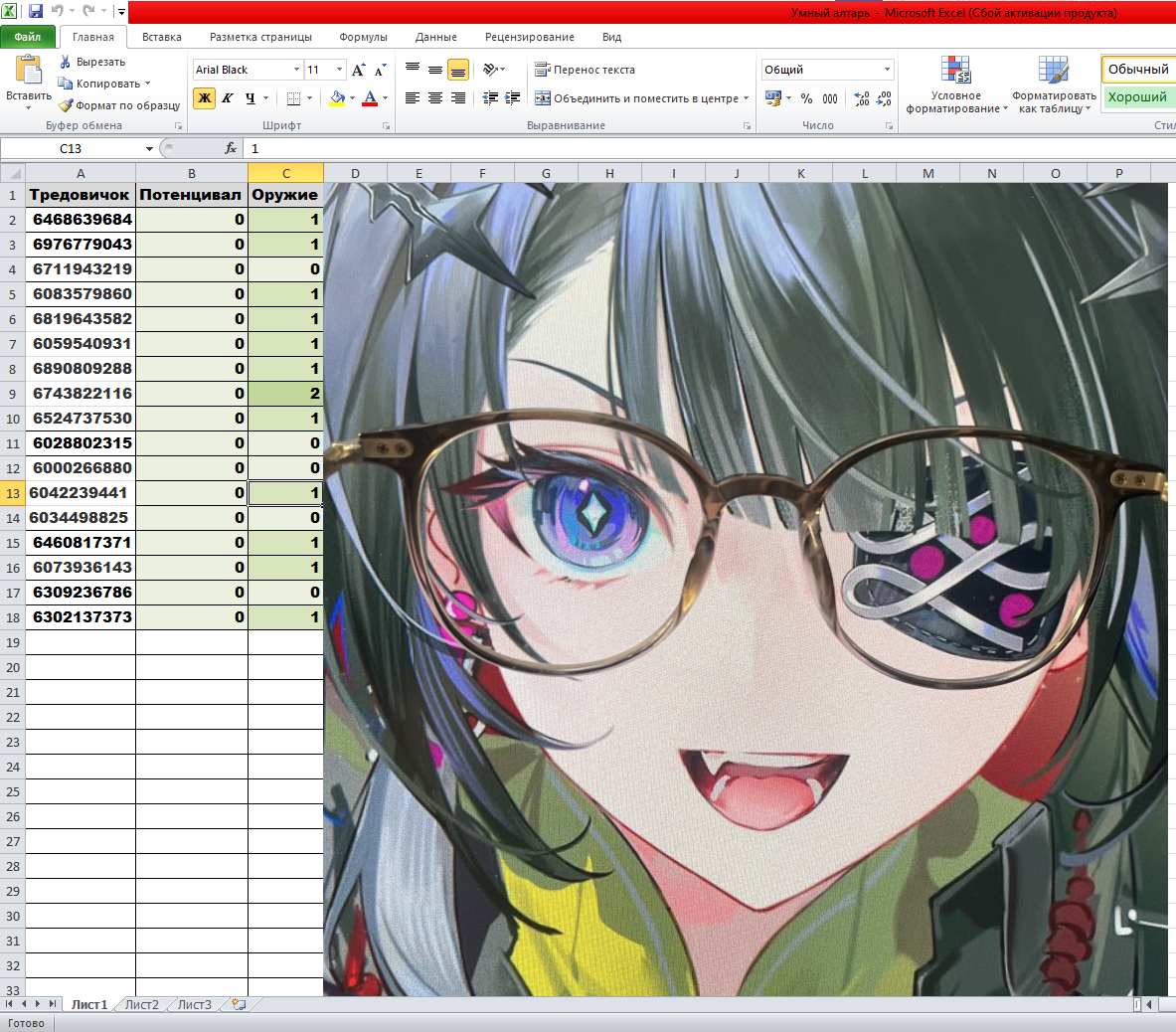Open the Файл tab
The height and width of the screenshot is (1032, 1176).
[x=28, y=37]
